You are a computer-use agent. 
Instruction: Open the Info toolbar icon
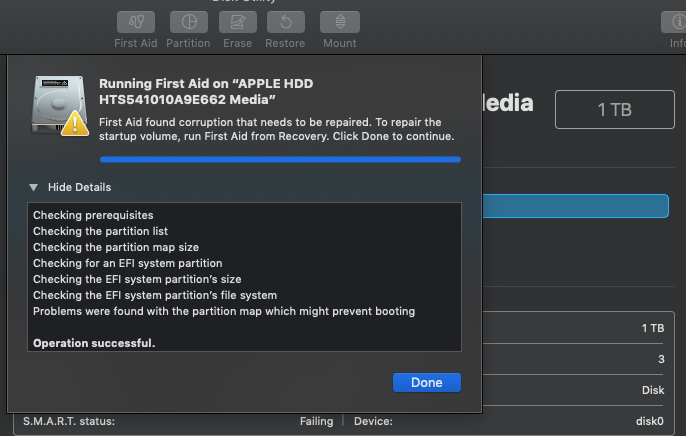pyautogui.click(x=674, y=22)
